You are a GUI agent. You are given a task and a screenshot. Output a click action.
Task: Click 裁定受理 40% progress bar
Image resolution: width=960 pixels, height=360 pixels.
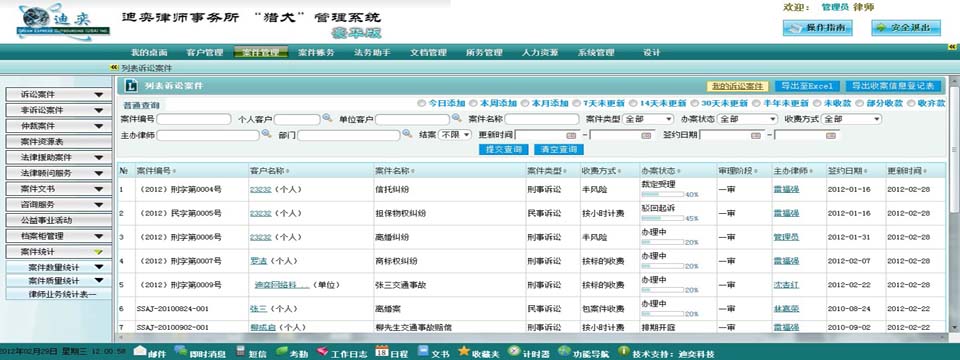662,194
